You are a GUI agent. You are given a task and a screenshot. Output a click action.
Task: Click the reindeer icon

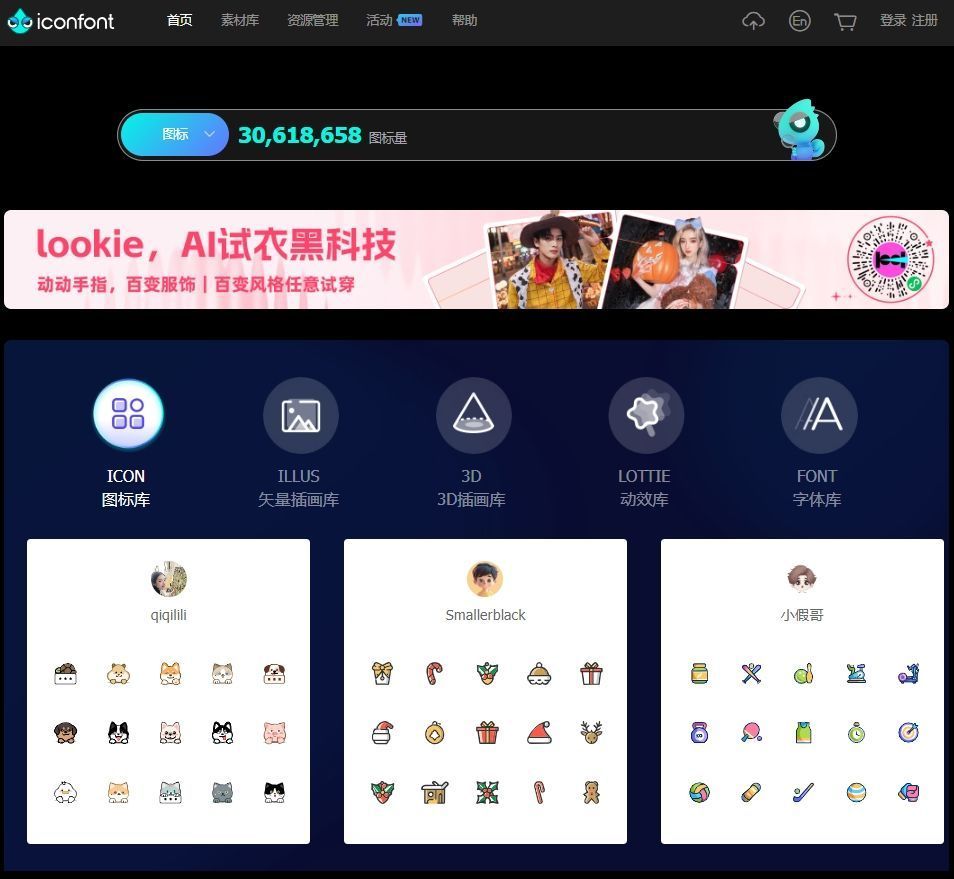(591, 733)
